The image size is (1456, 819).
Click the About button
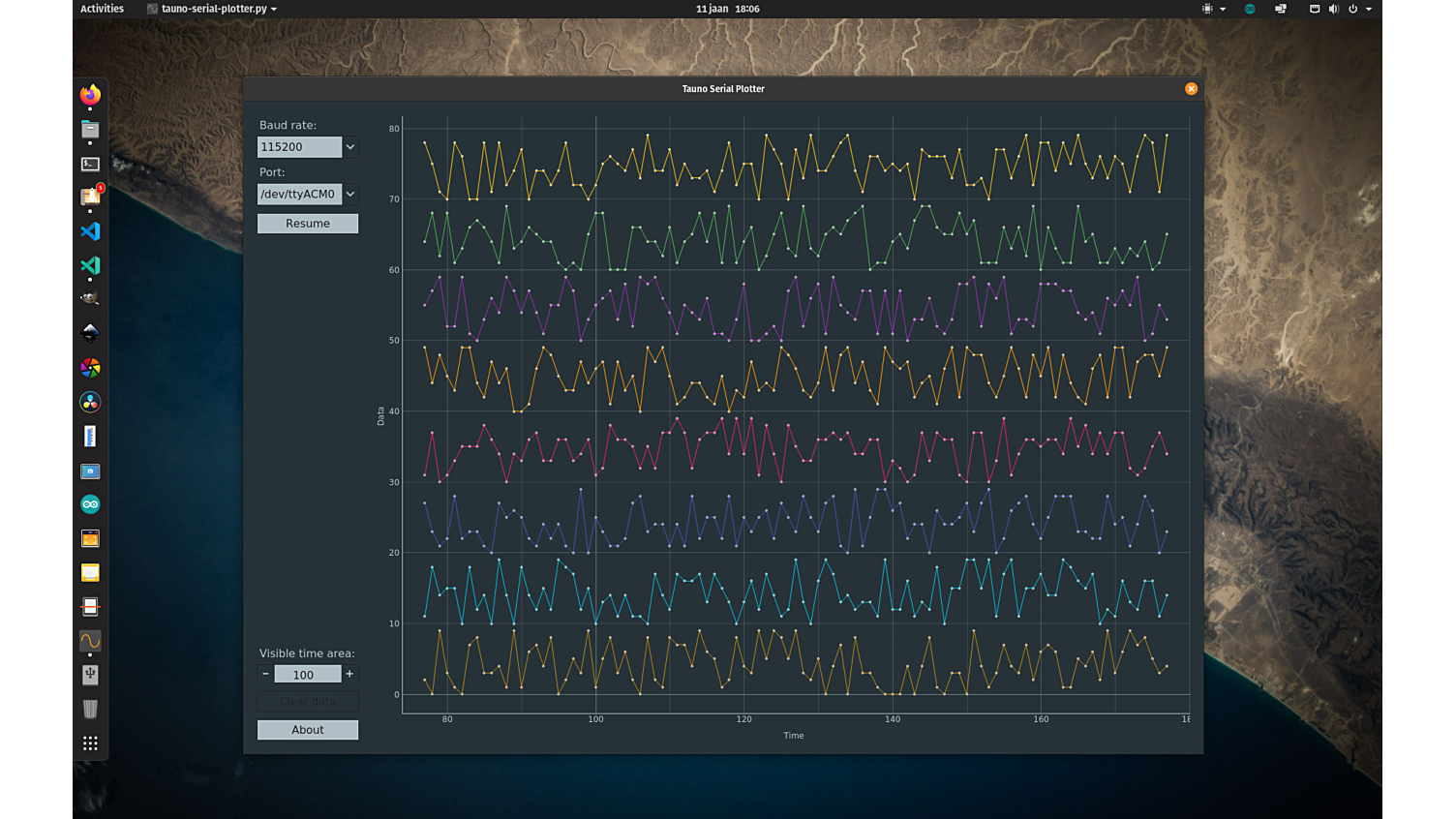(x=308, y=730)
